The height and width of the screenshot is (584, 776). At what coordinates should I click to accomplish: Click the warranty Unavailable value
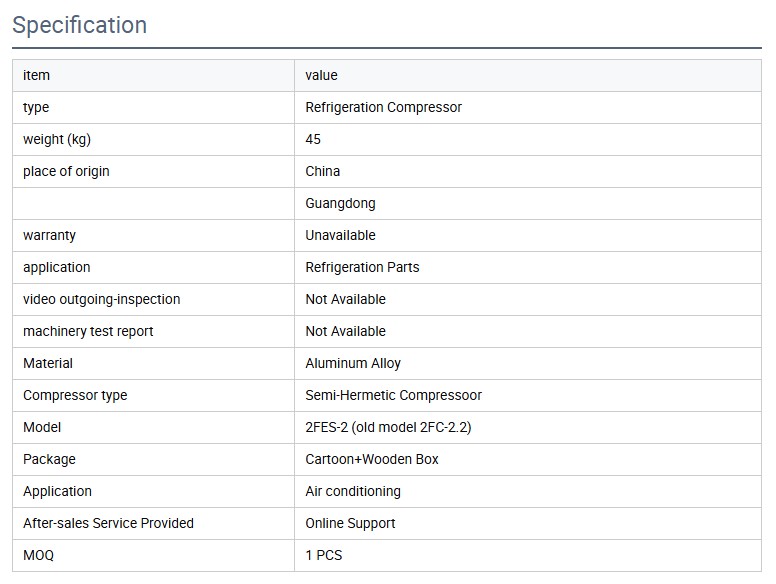tap(340, 235)
